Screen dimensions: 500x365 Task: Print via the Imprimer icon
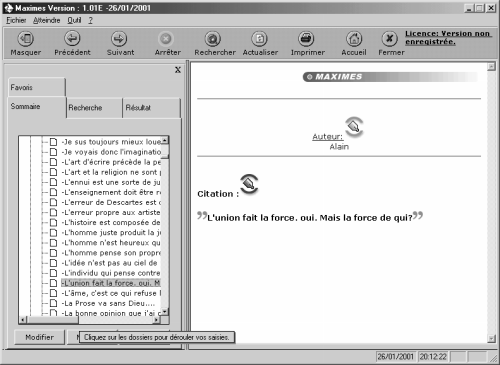coord(306,39)
